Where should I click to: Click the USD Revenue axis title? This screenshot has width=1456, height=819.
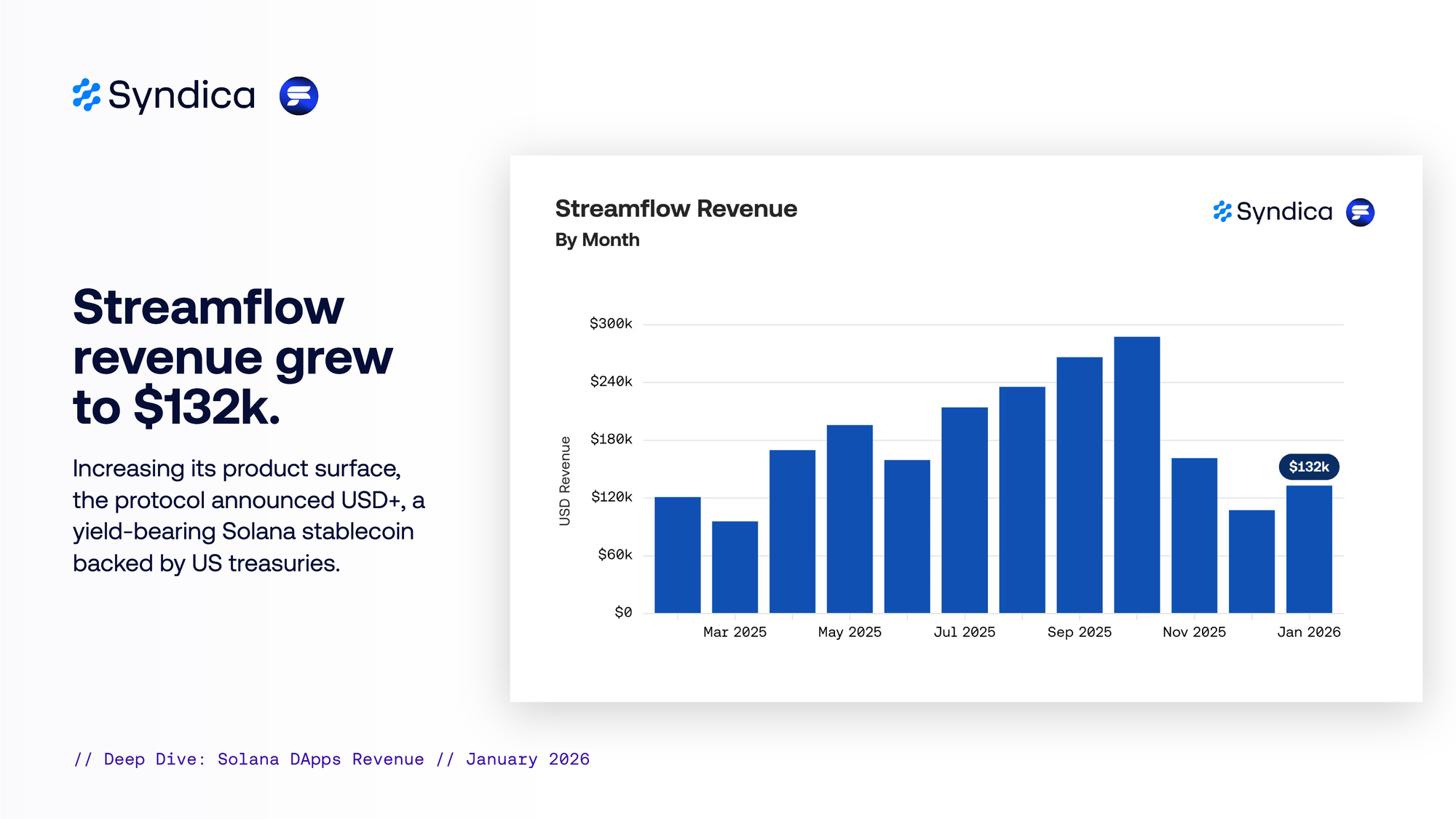pos(565,480)
